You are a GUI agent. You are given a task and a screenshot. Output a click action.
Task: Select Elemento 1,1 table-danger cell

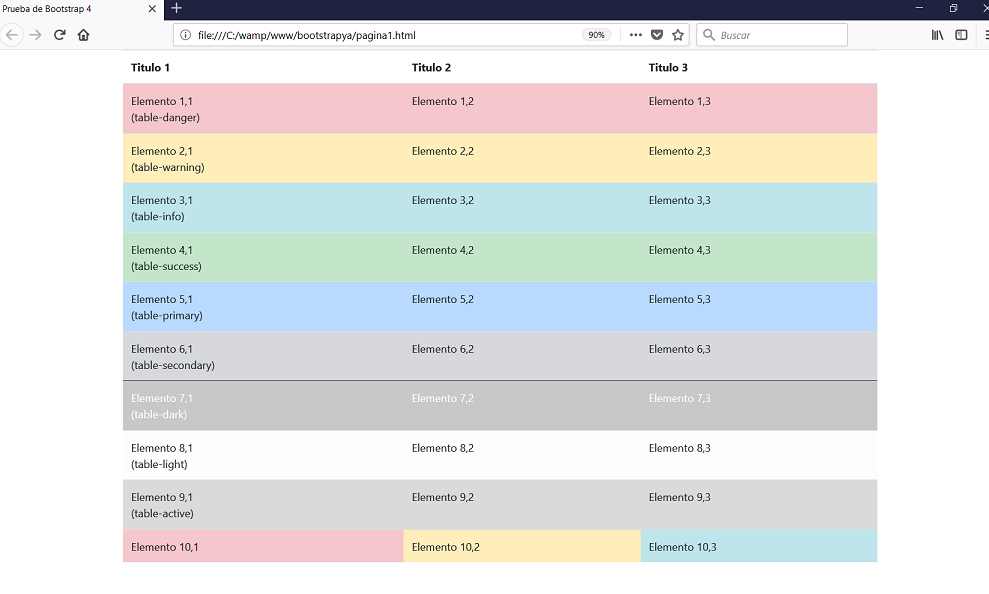click(x=263, y=108)
